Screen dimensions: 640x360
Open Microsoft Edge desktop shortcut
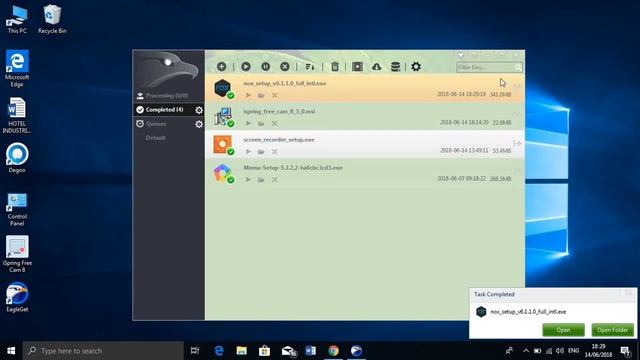pos(17,69)
